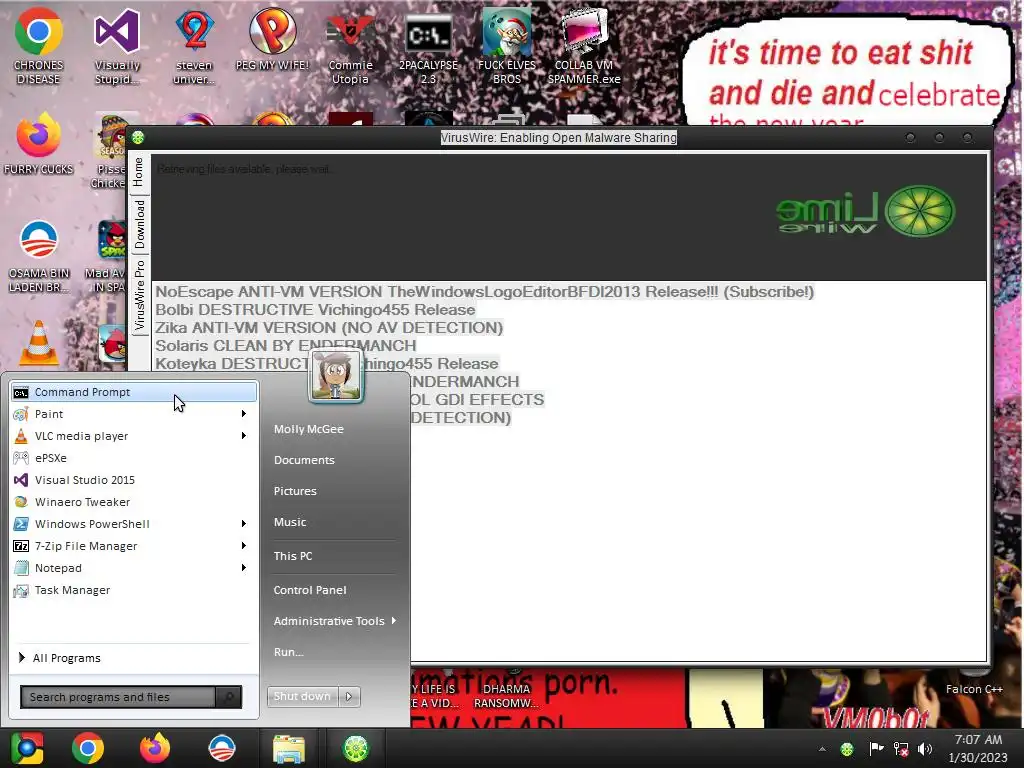Launch COLLAB VM SPAMMER.exe desktop icon
Screen dimensions: 1024x768
click(x=584, y=46)
